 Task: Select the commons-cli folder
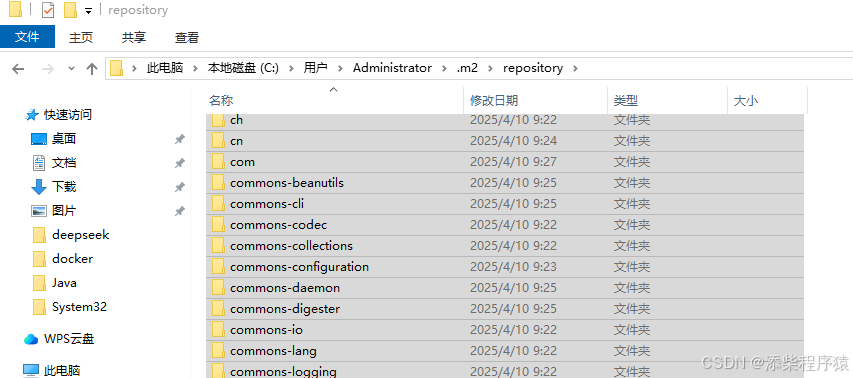click(x=504, y=204)
